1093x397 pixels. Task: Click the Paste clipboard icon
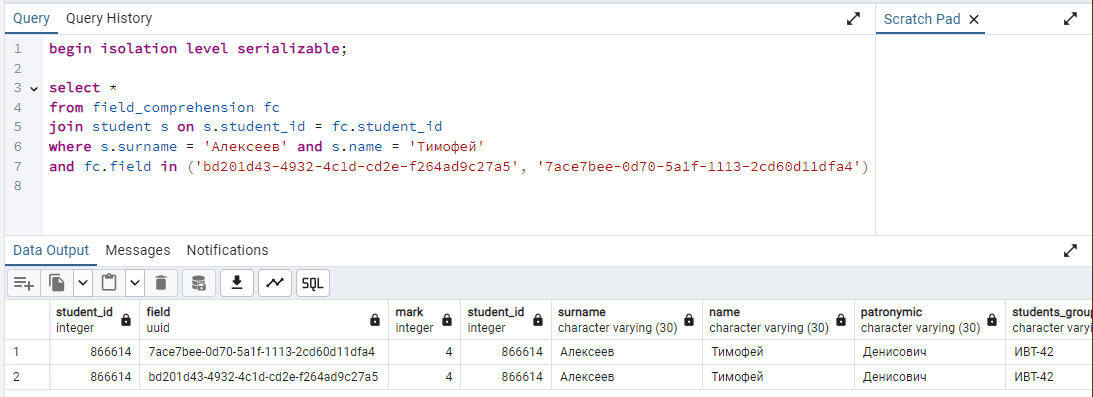[x=109, y=283]
